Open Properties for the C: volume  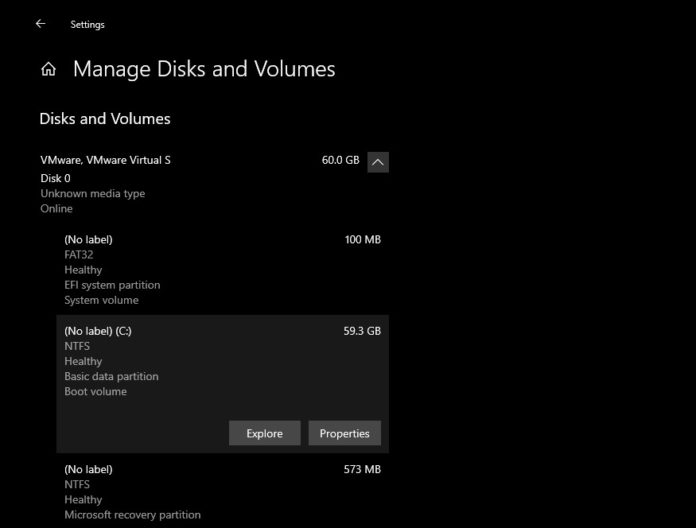pos(344,433)
